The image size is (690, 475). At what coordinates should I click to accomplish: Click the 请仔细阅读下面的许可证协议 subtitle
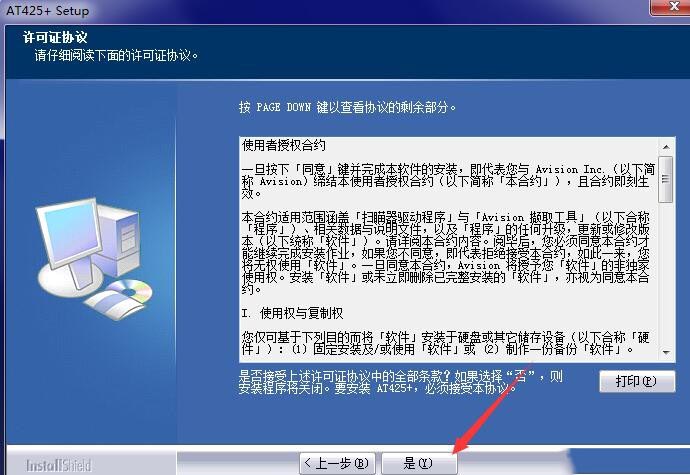pos(116,55)
